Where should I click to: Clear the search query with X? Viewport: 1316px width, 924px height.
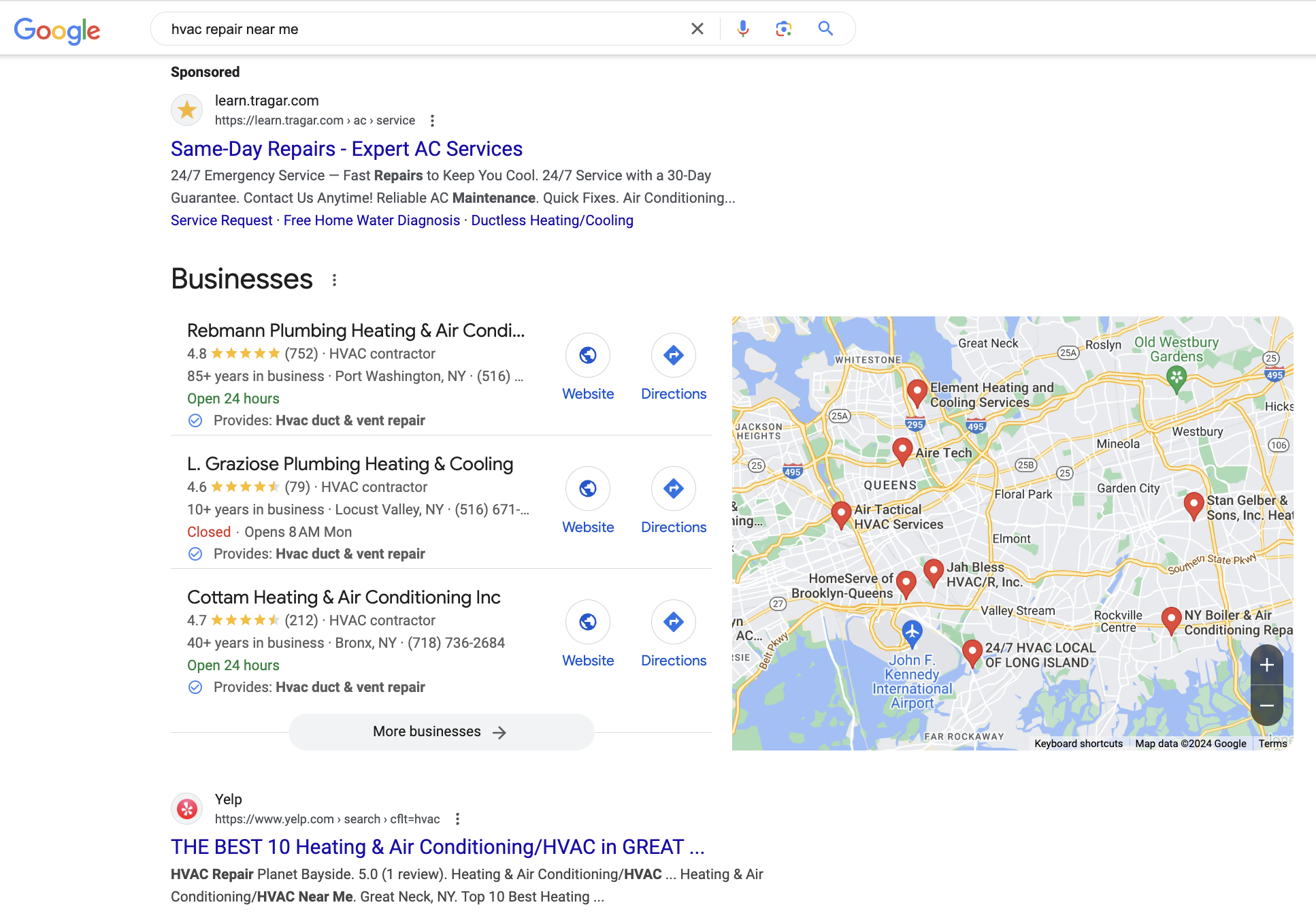(697, 29)
